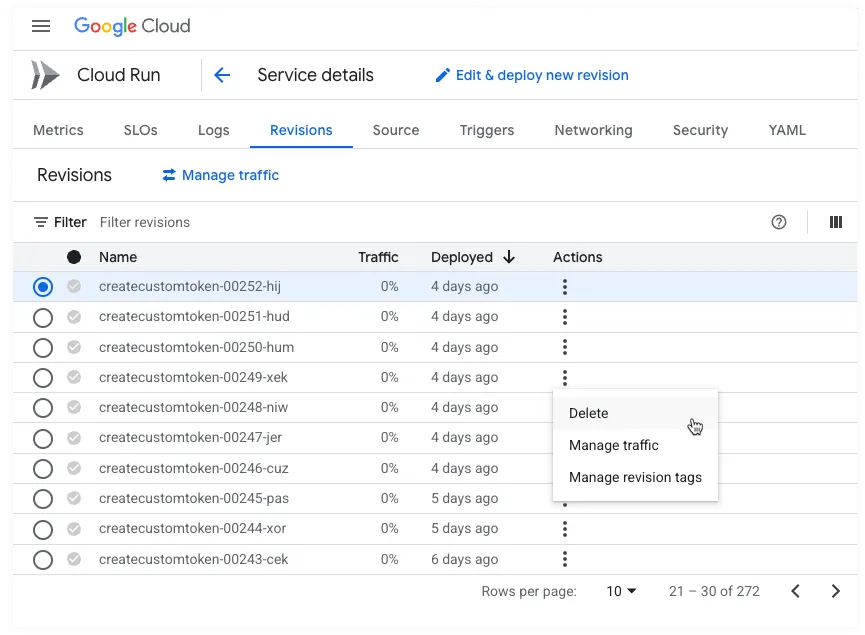
Task: Select radio button for createcustomtoken-00243-cek
Action: tap(42, 559)
